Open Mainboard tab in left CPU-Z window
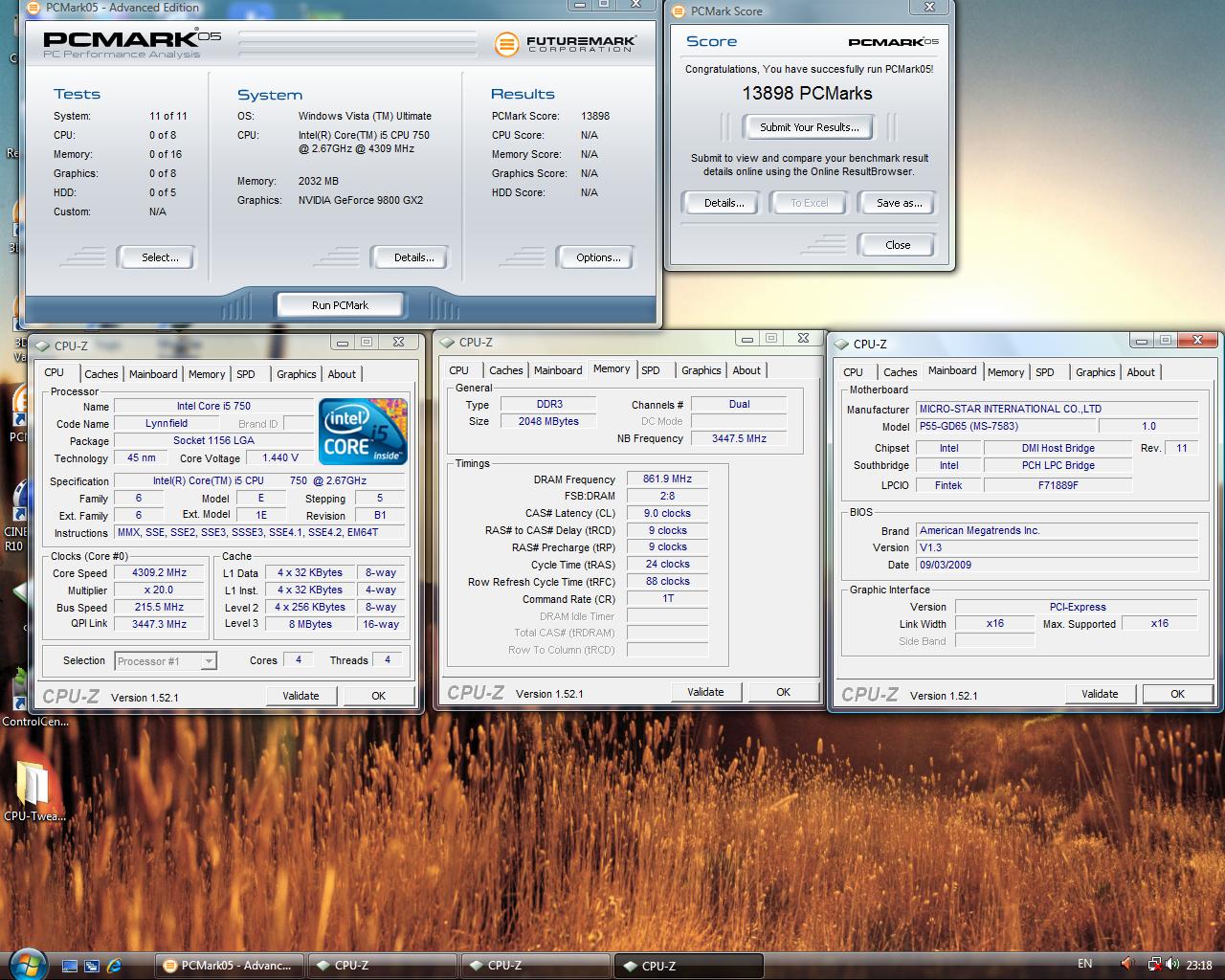 153,374
